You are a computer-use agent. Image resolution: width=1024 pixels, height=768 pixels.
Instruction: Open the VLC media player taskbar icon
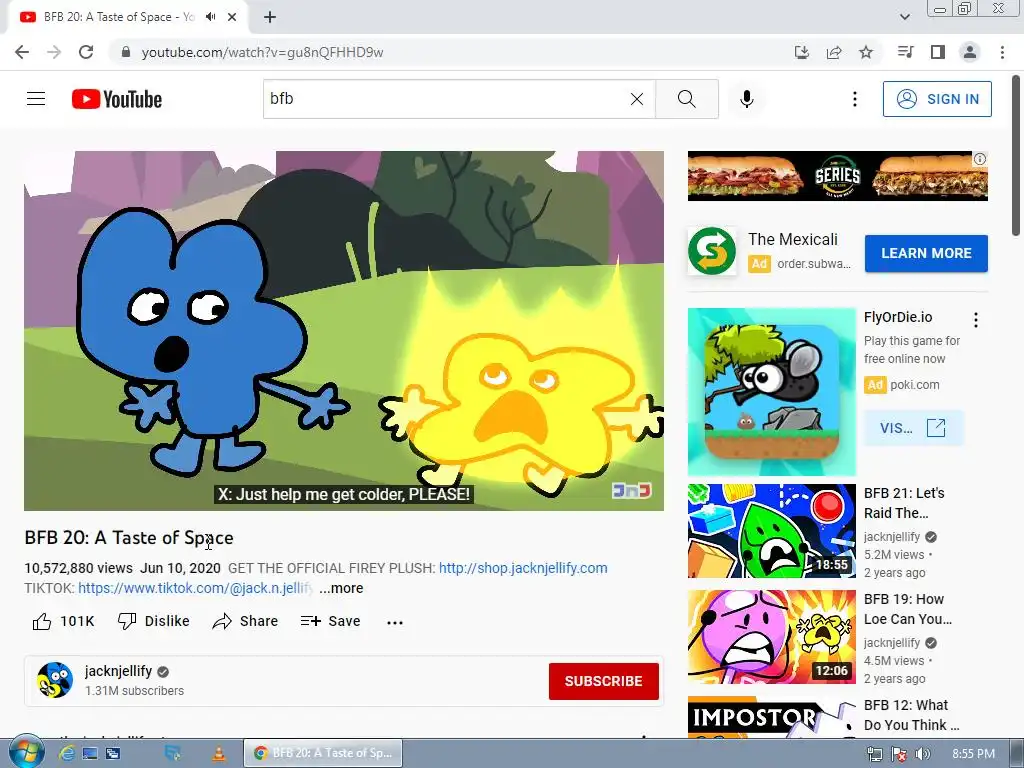pos(219,754)
